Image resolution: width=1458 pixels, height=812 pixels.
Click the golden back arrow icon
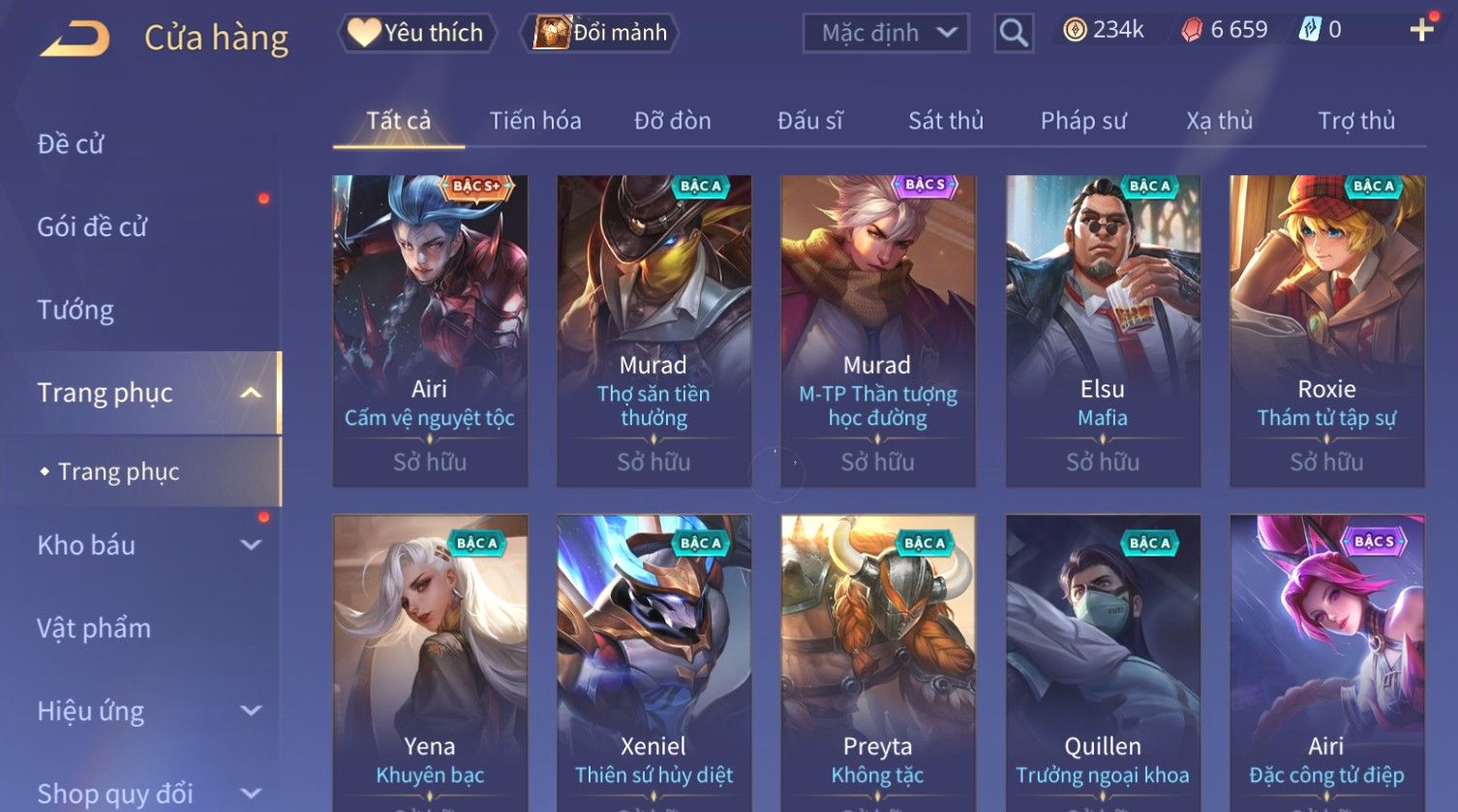coord(75,39)
